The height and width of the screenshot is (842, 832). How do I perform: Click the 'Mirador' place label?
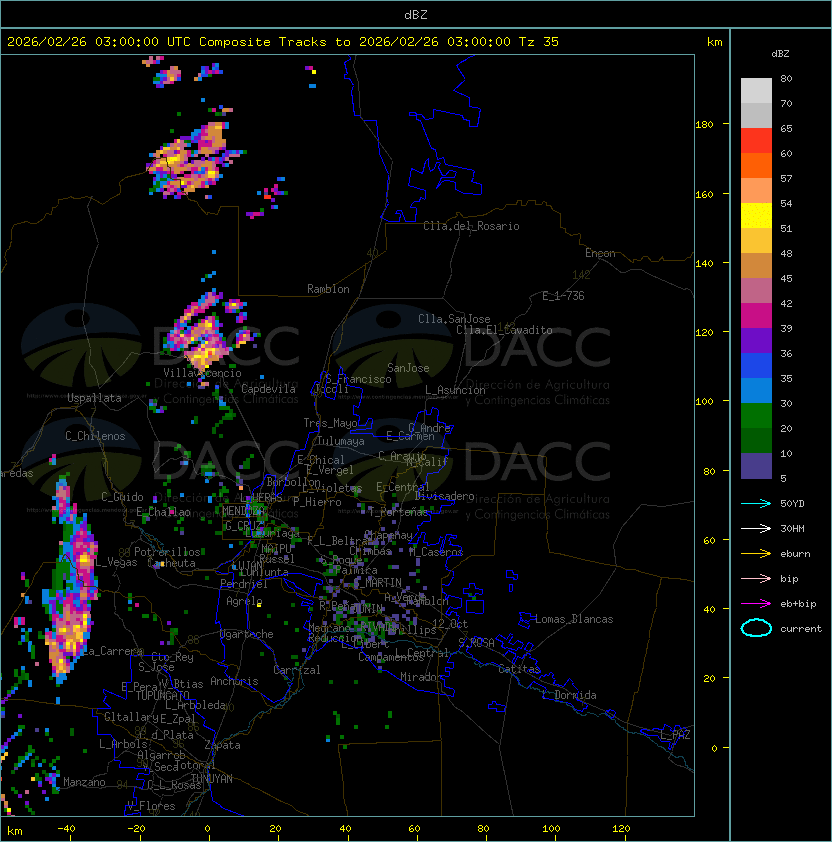[422, 677]
